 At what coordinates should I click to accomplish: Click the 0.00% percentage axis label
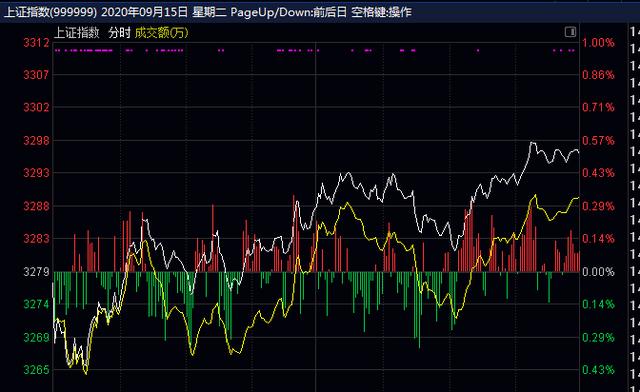[598, 272]
